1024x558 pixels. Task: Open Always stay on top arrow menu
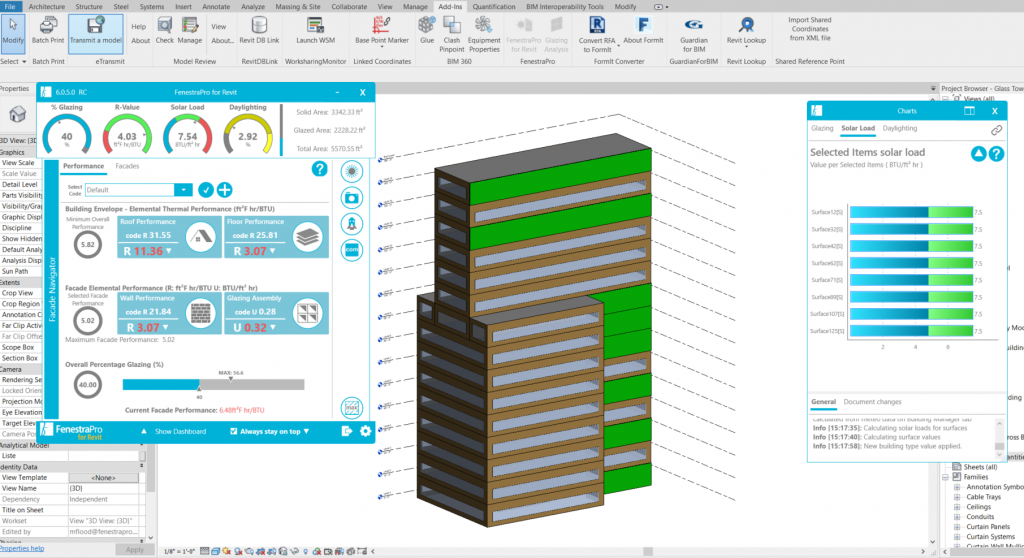pyautogui.click(x=306, y=431)
